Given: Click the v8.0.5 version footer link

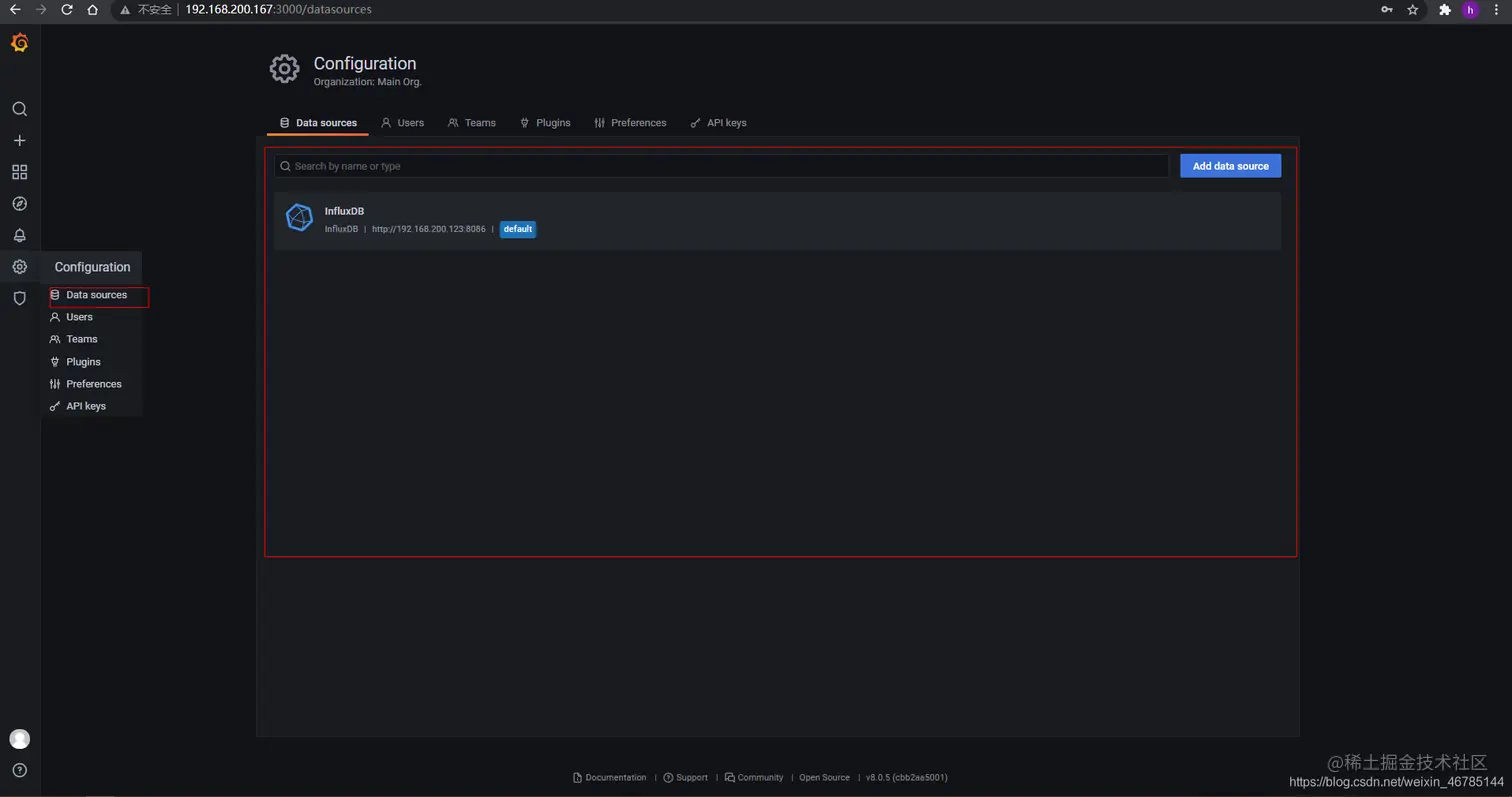Looking at the screenshot, I should 906,778.
